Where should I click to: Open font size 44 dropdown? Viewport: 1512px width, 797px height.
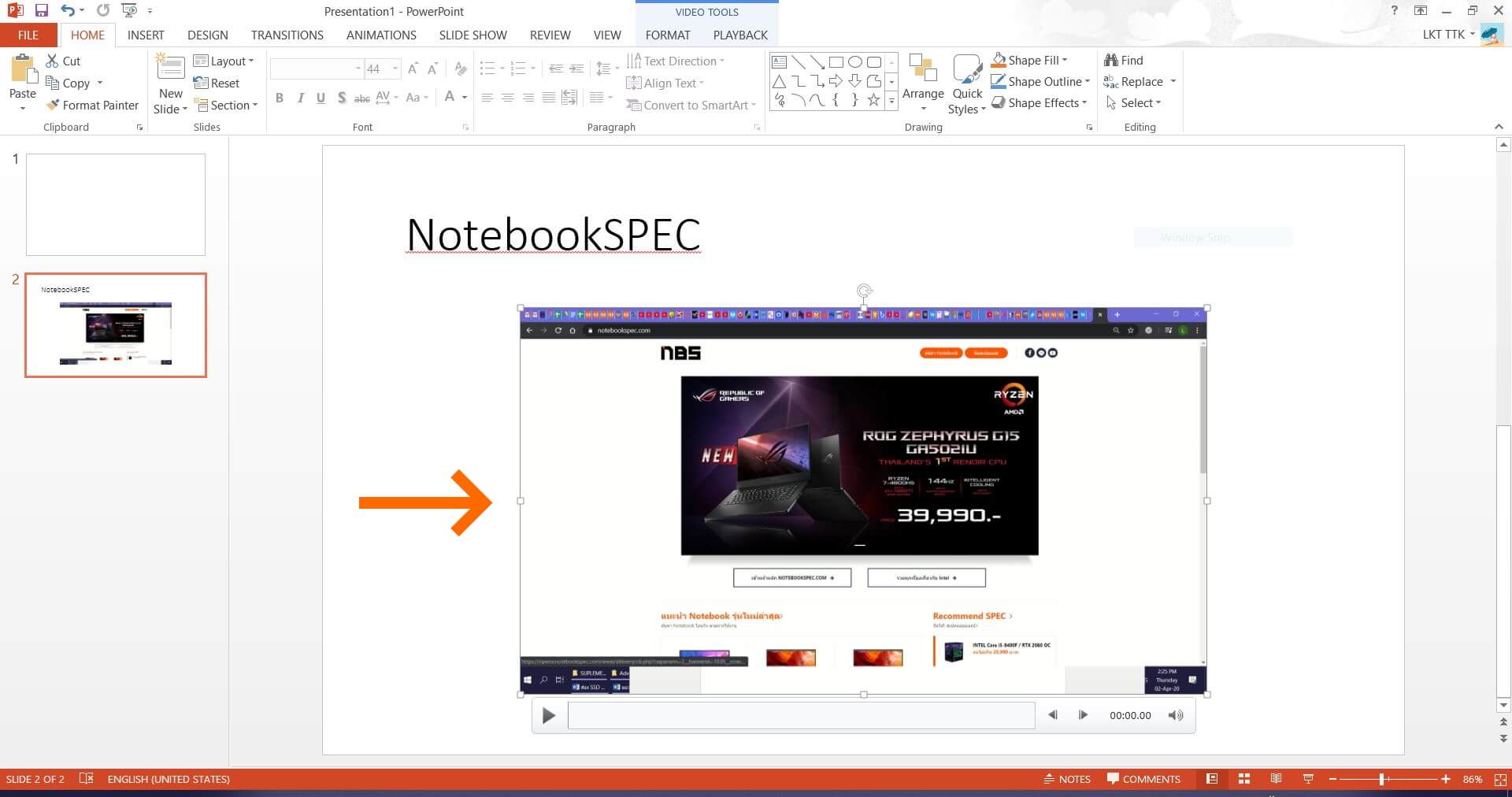(395, 69)
